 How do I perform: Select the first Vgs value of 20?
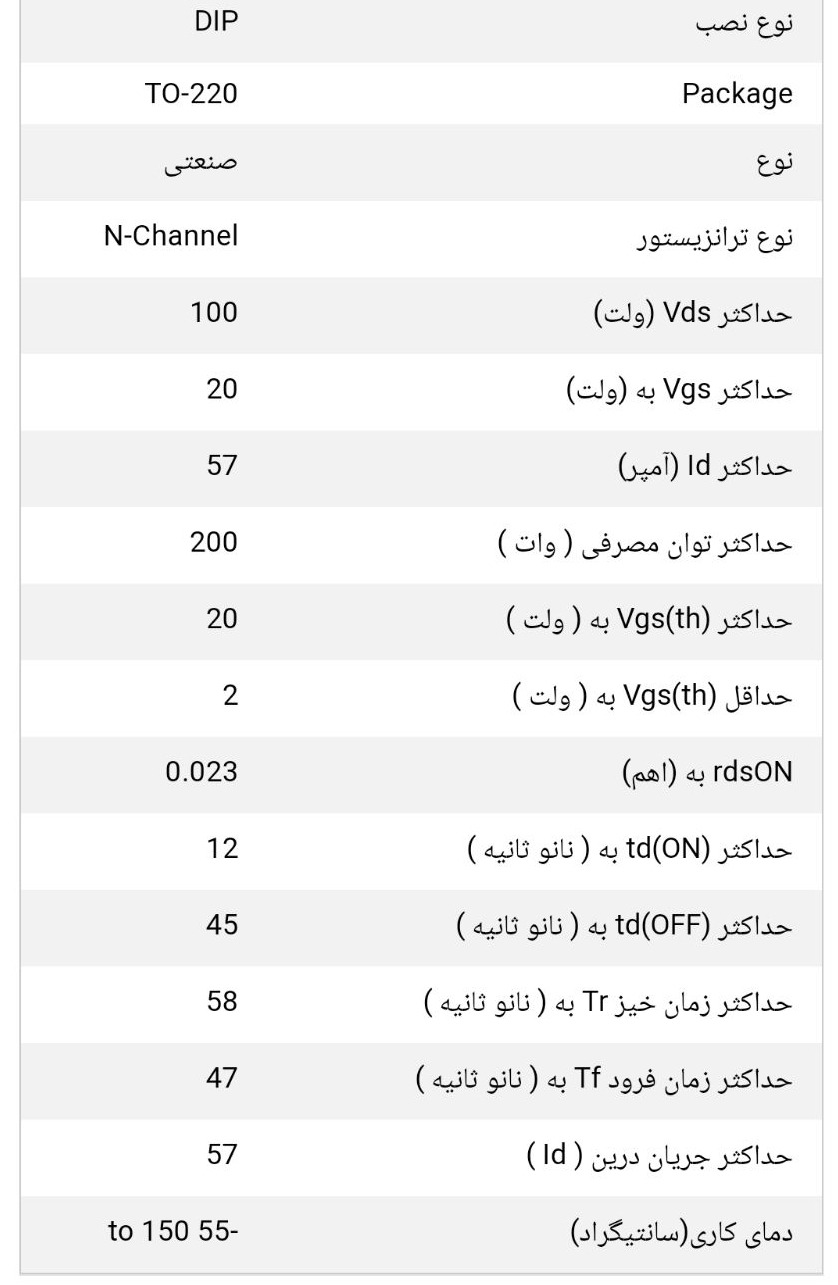tap(222, 388)
